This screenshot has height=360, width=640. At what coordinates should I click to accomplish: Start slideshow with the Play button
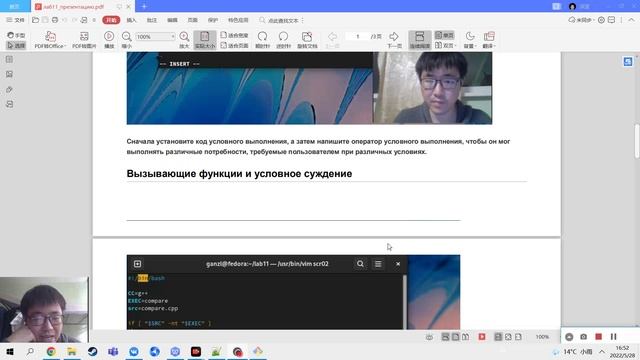[x=109, y=40]
